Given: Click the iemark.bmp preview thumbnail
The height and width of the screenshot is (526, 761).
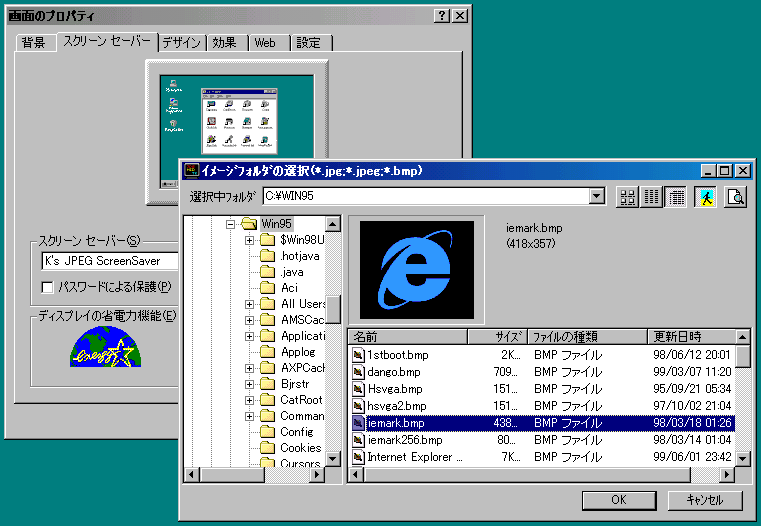Looking at the screenshot, I should click(x=417, y=270).
